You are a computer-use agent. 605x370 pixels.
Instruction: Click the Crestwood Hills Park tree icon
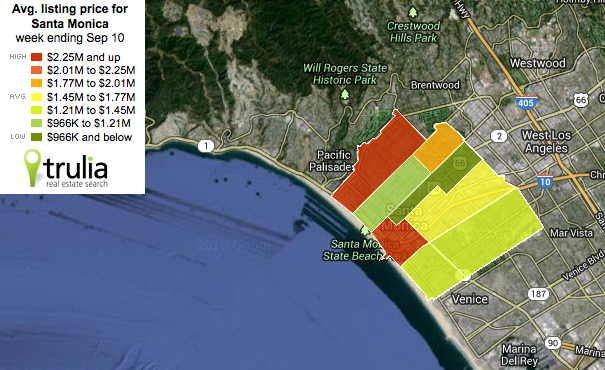(x=413, y=12)
